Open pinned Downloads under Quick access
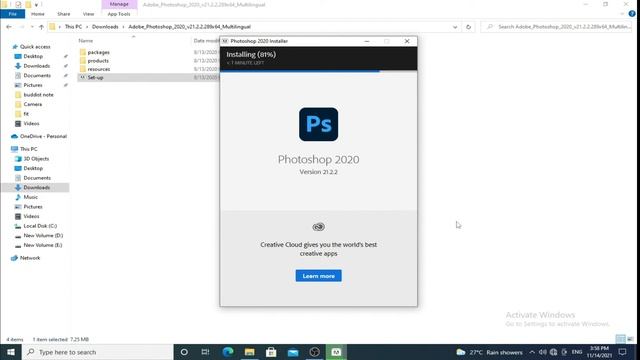 36,66
